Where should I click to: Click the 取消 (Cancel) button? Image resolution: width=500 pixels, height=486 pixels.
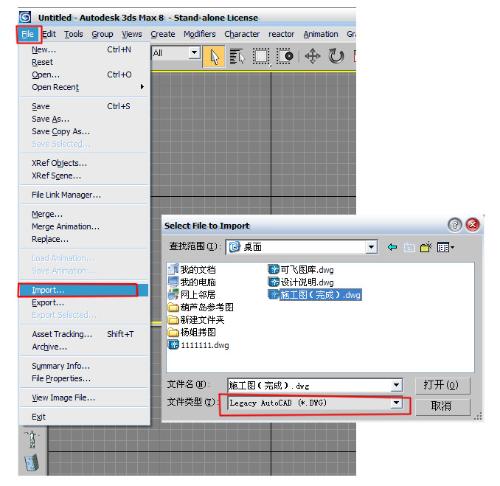tap(442, 406)
